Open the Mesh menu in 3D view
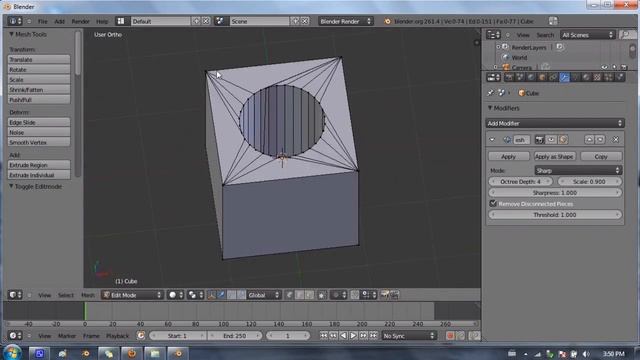Image resolution: width=640 pixels, height=360 pixels. click(x=88, y=295)
